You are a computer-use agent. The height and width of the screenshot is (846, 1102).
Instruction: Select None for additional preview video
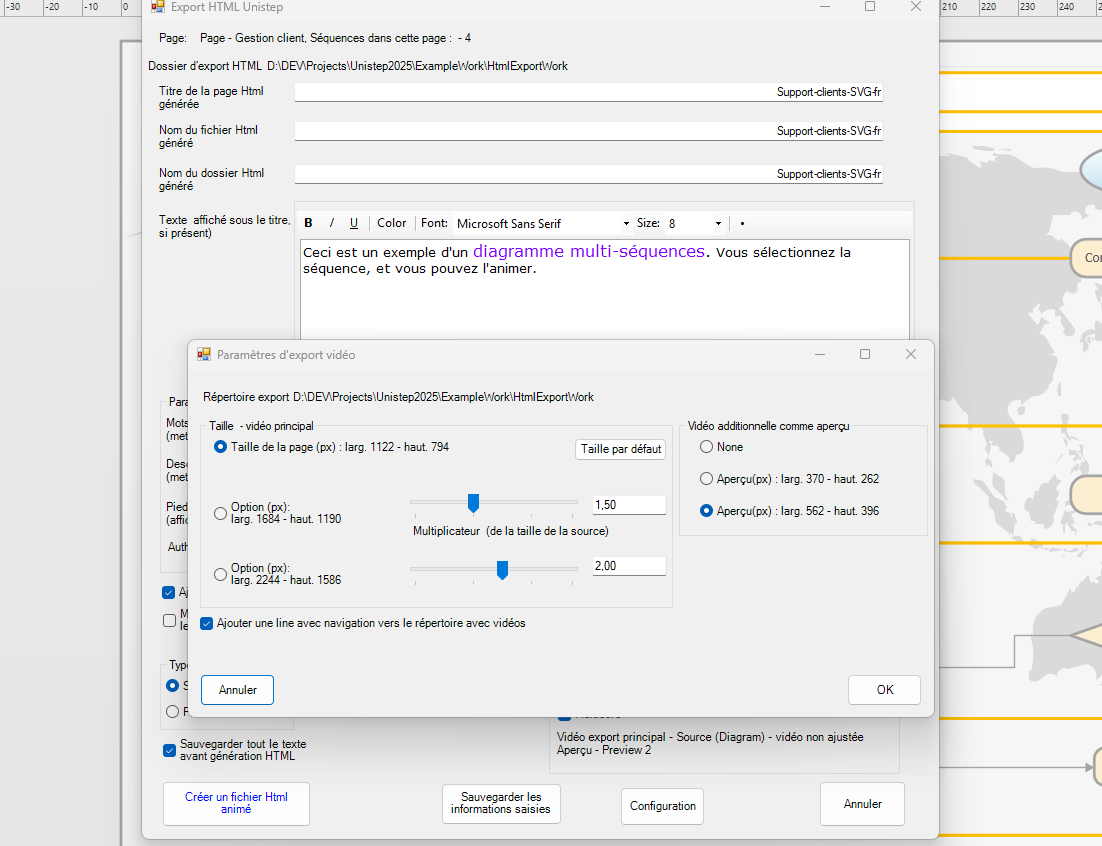click(x=707, y=447)
